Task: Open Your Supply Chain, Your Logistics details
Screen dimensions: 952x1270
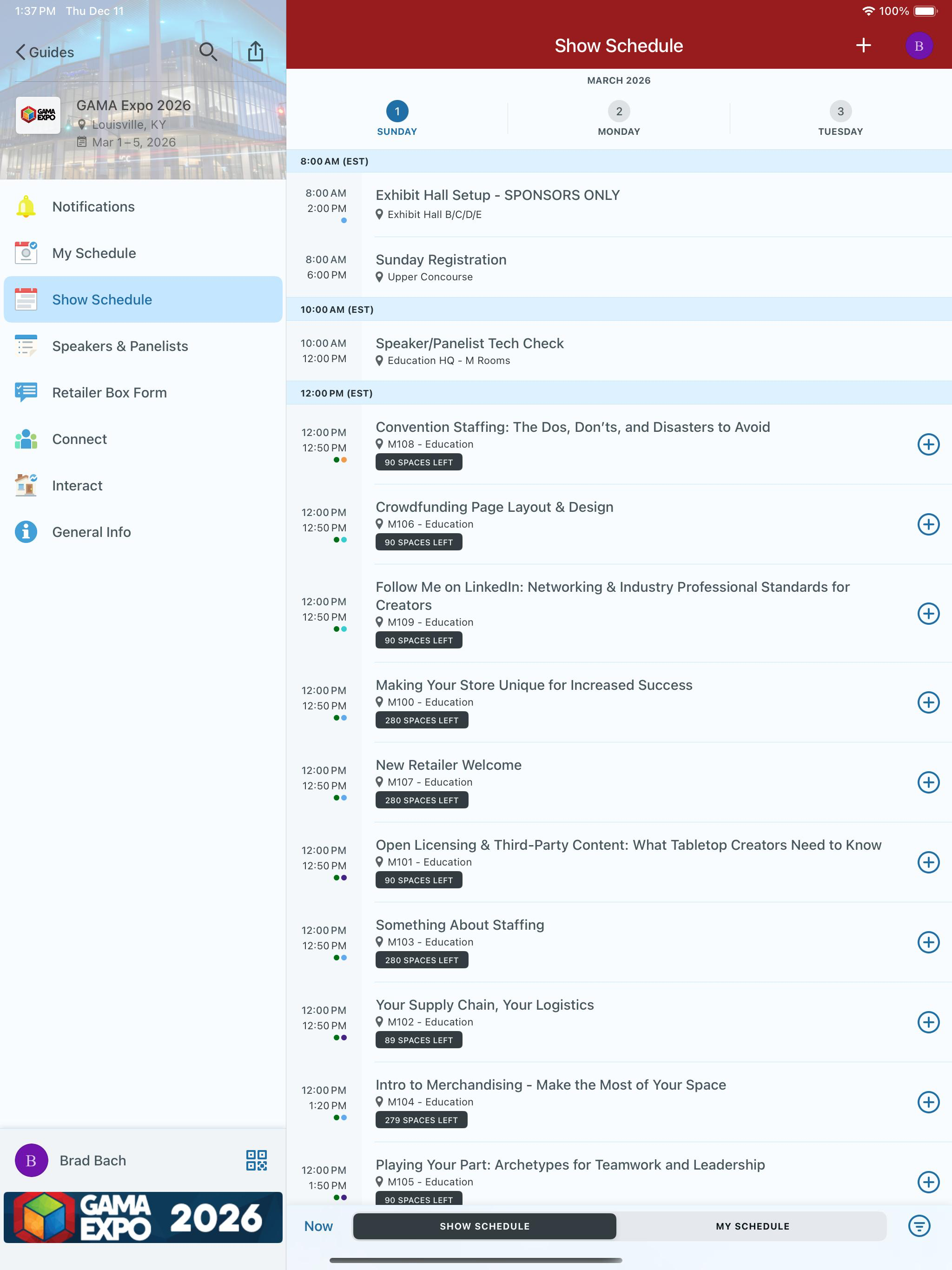Action: (x=485, y=1005)
